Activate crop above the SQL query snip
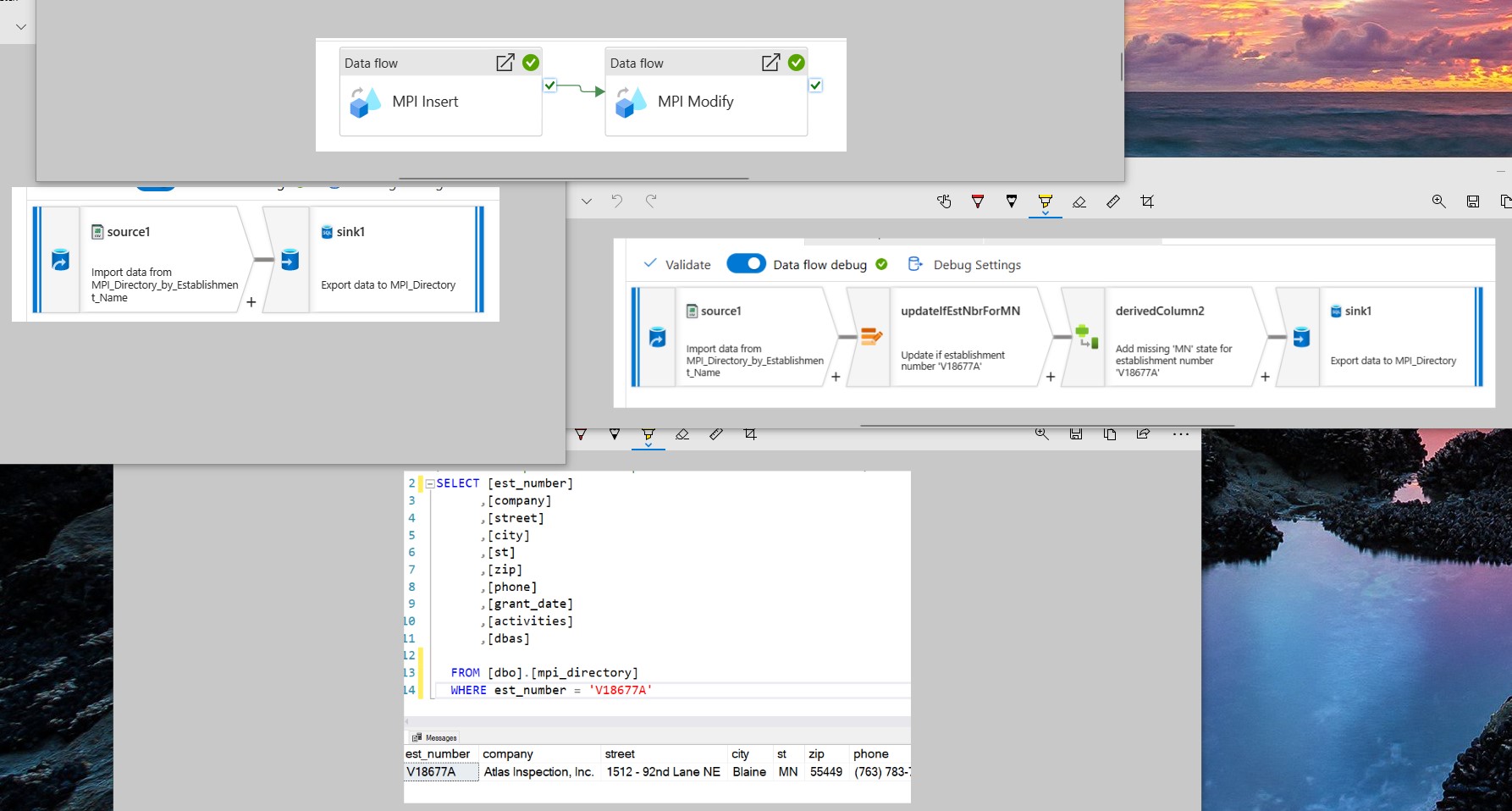 click(x=750, y=434)
